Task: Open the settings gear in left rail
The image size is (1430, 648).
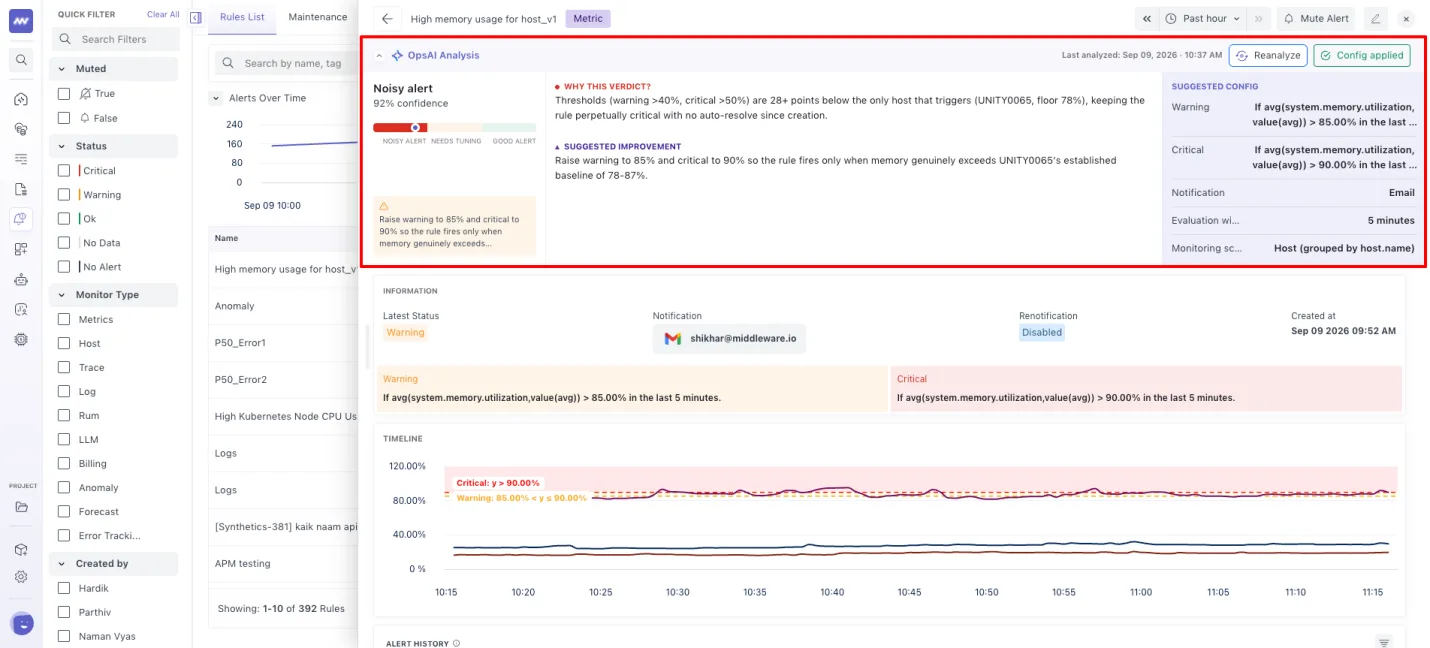Action: (x=21, y=577)
